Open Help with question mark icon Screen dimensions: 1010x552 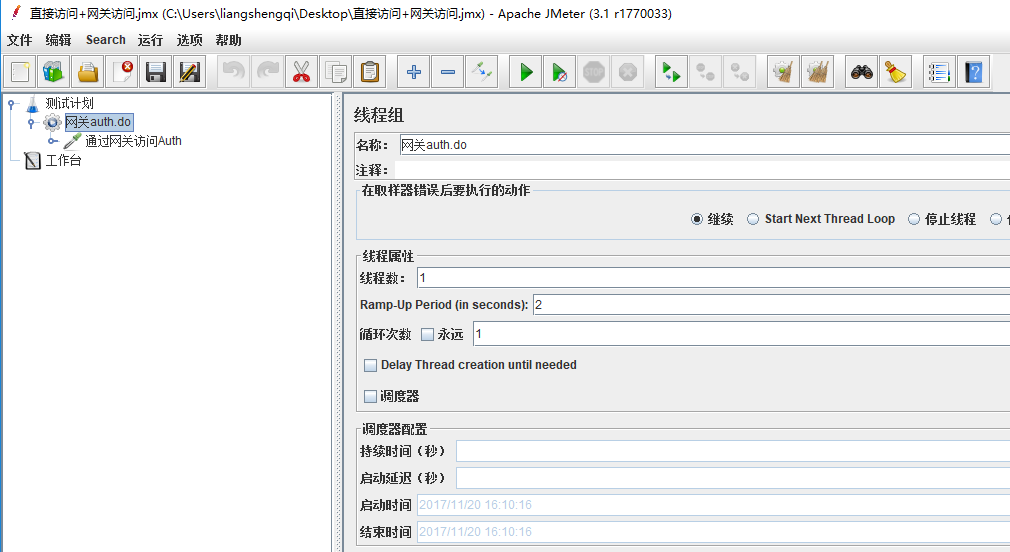pos(973,71)
